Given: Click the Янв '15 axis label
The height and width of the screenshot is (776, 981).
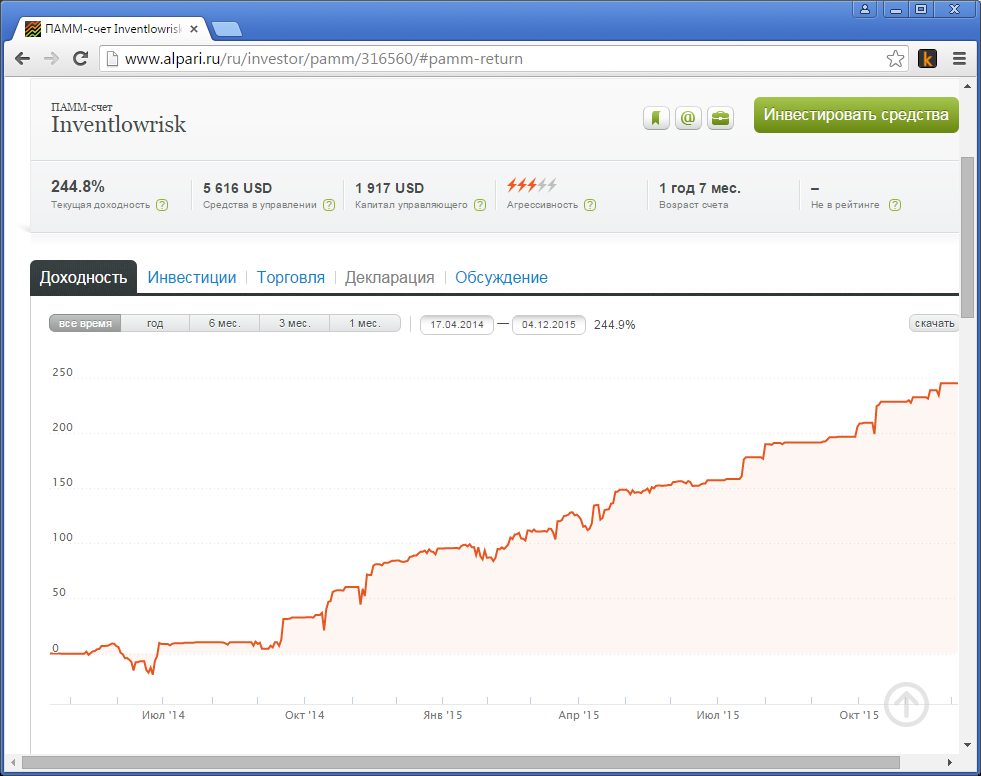Looking at the screenshot, I should pos(442,715).
